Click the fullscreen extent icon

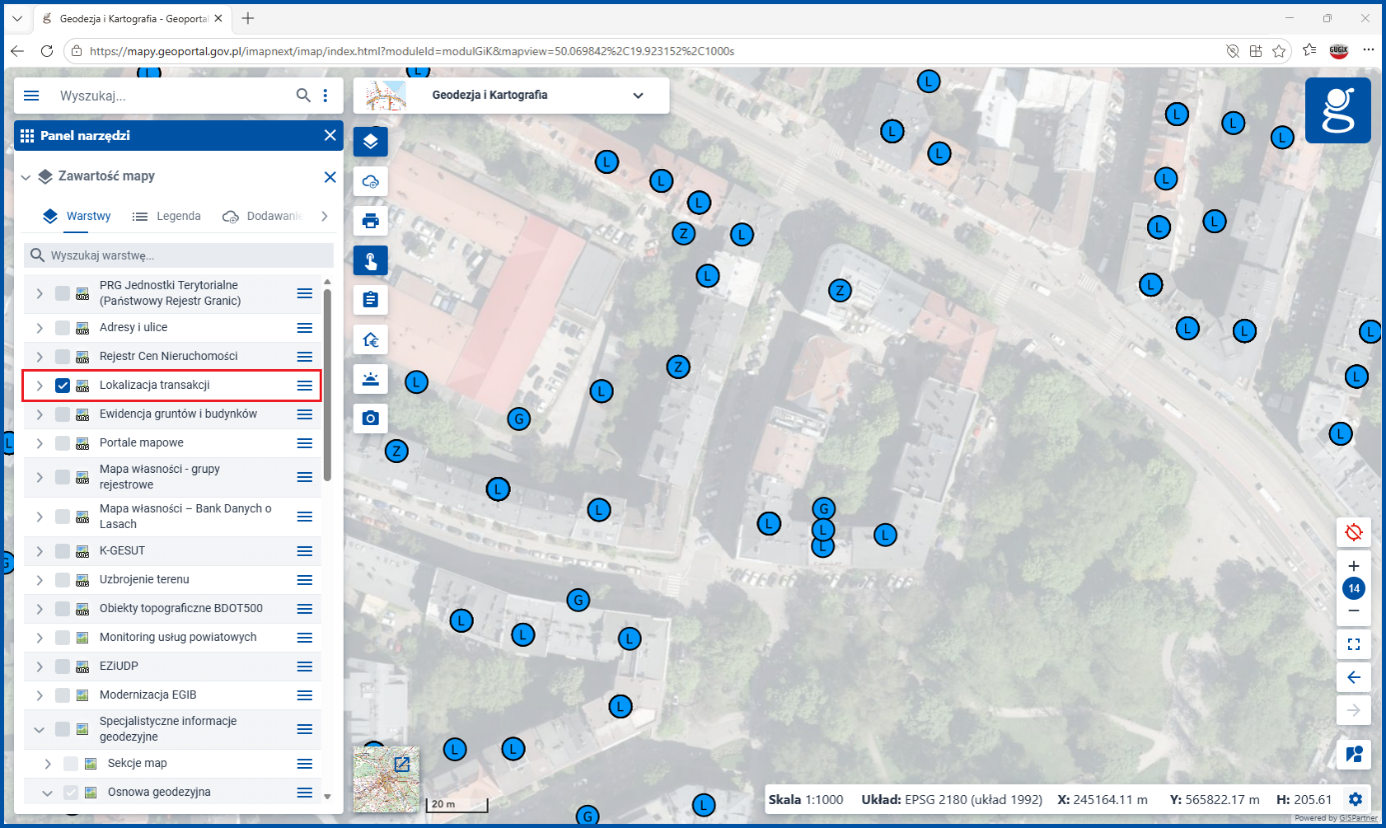[x=1354, y=643]
